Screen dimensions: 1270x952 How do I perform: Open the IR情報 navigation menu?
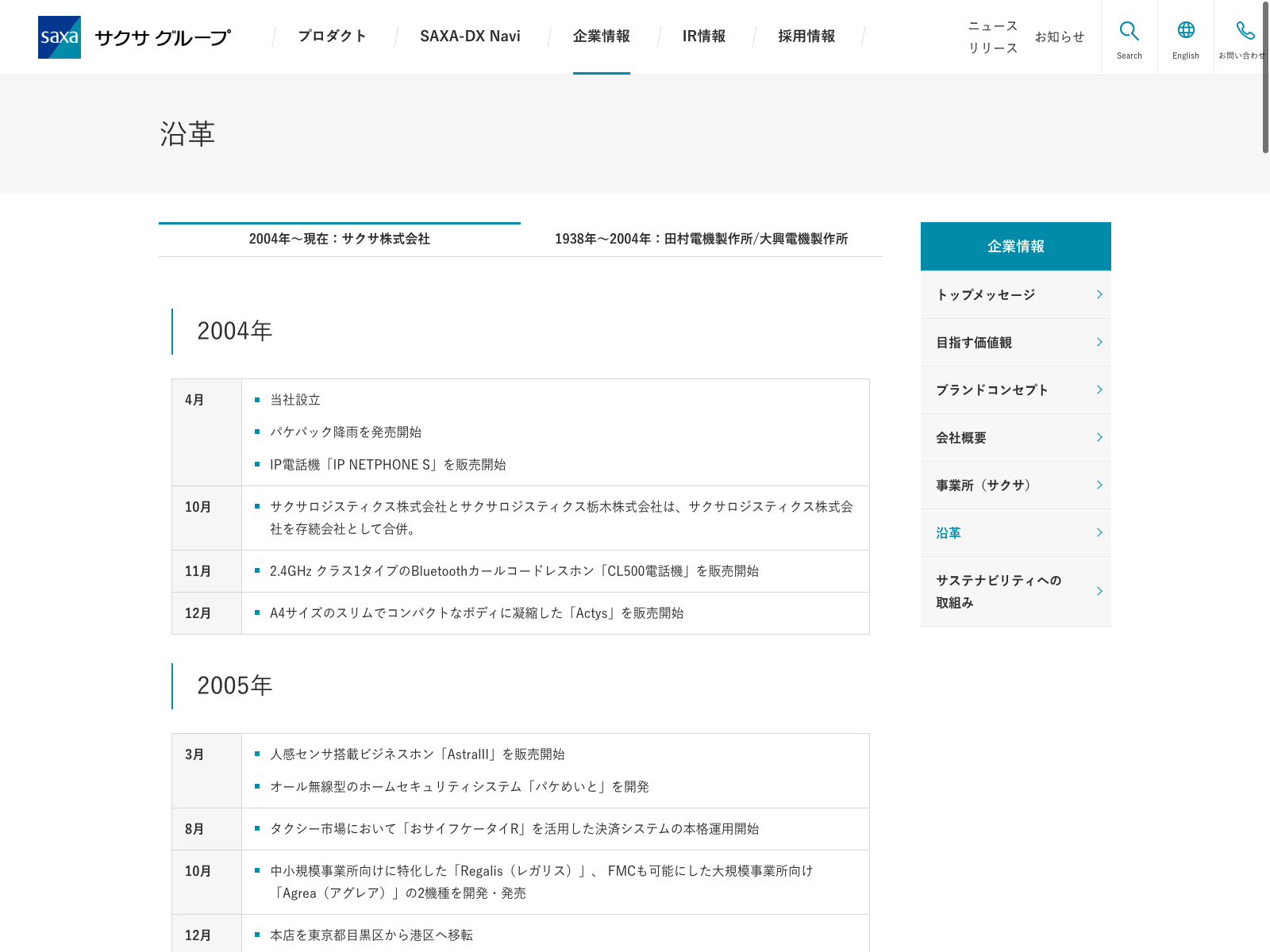click(704, 36)
